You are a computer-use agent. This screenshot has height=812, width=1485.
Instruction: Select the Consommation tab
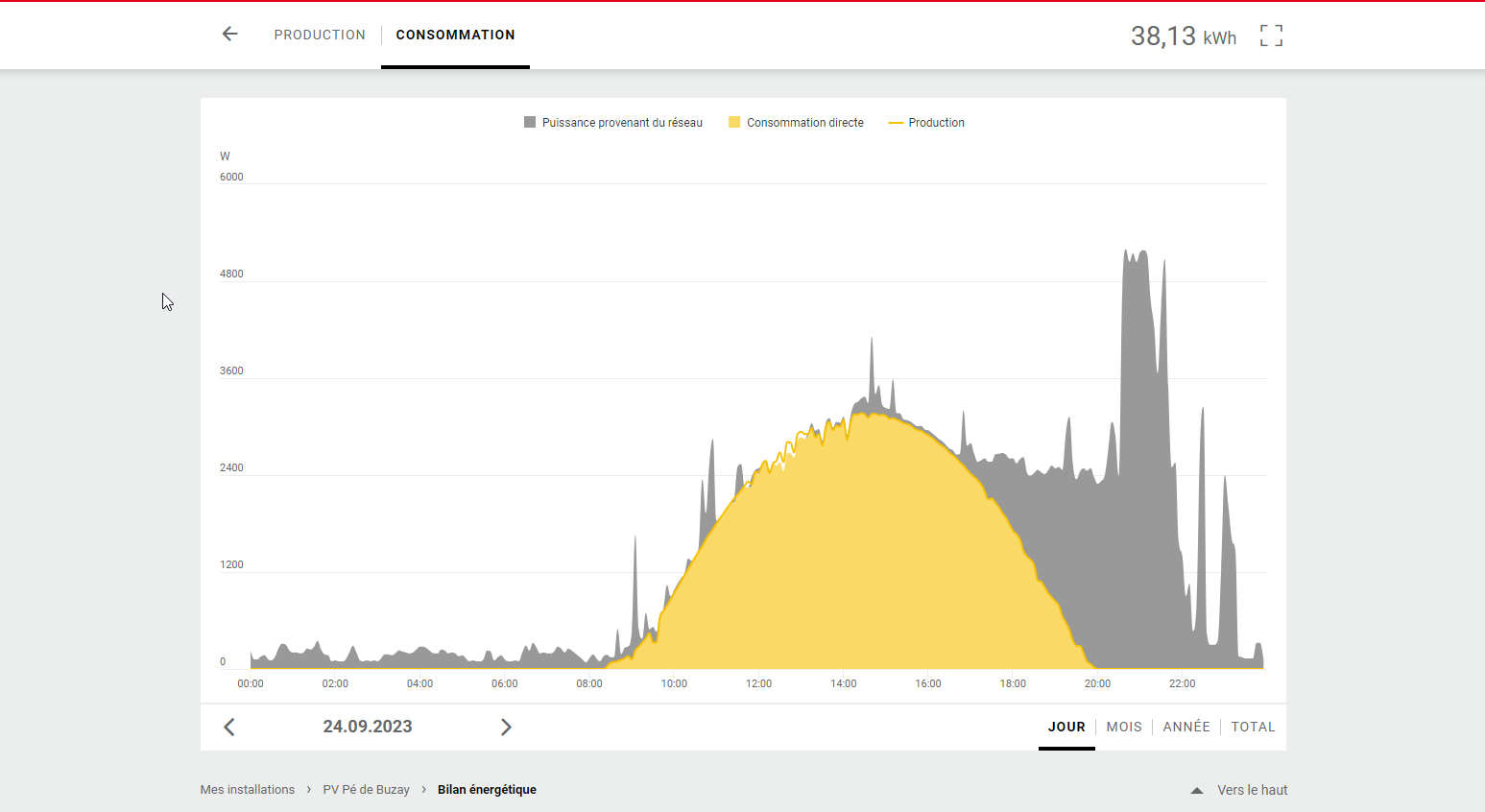(x=455, y=35)
